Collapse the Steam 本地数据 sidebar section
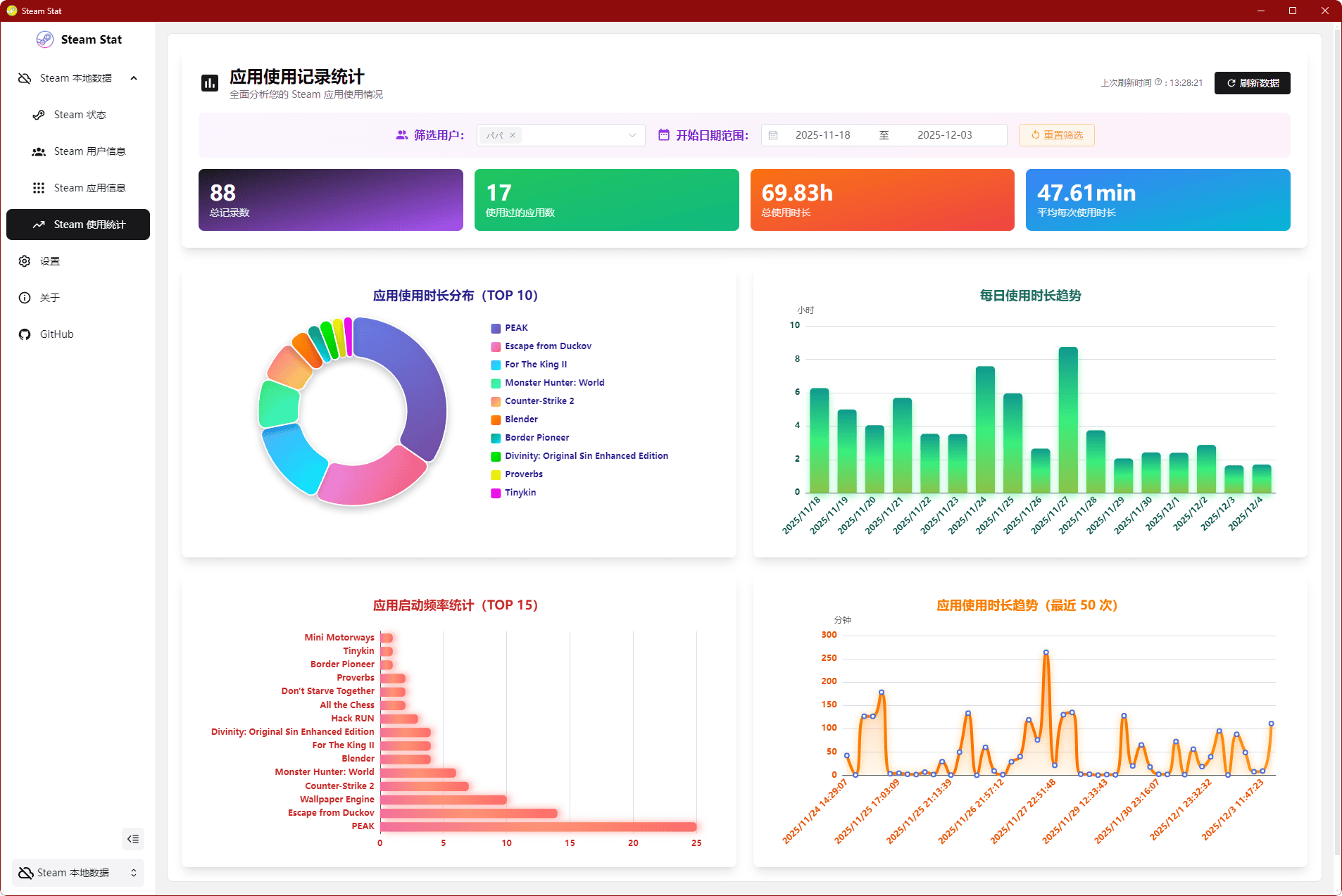 134,77
